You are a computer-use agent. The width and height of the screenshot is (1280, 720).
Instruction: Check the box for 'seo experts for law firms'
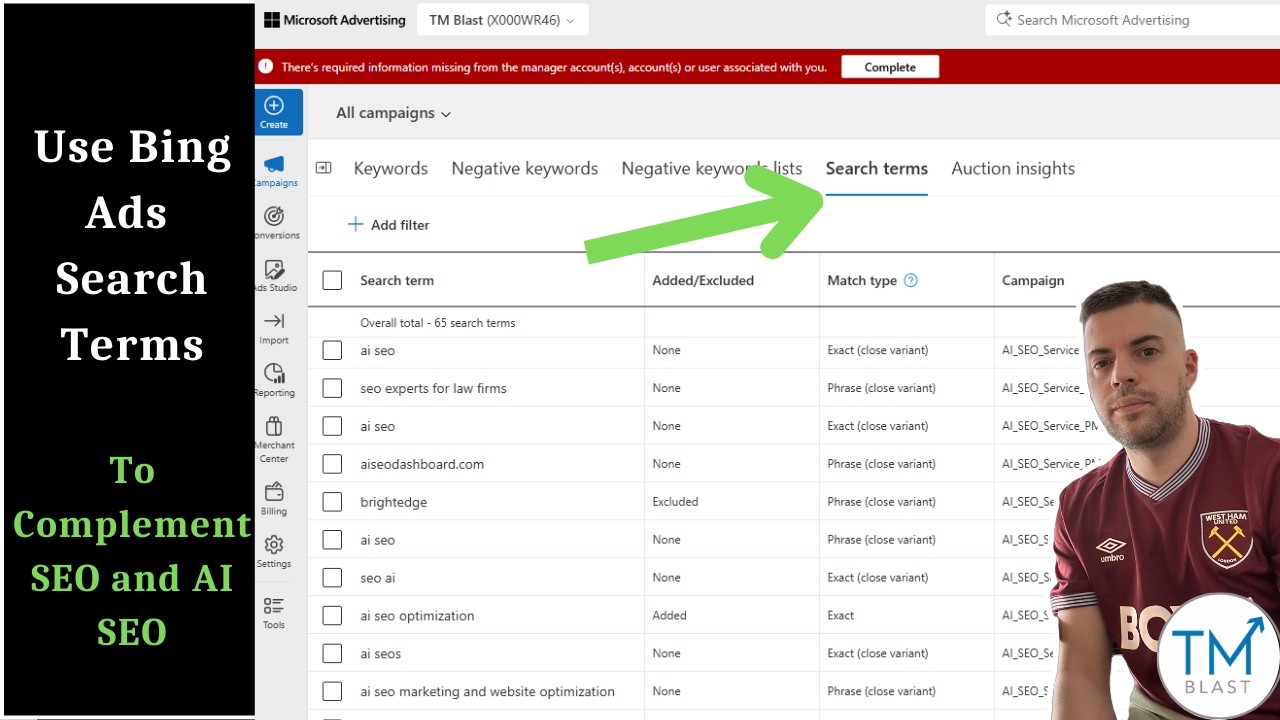[332, 388]
